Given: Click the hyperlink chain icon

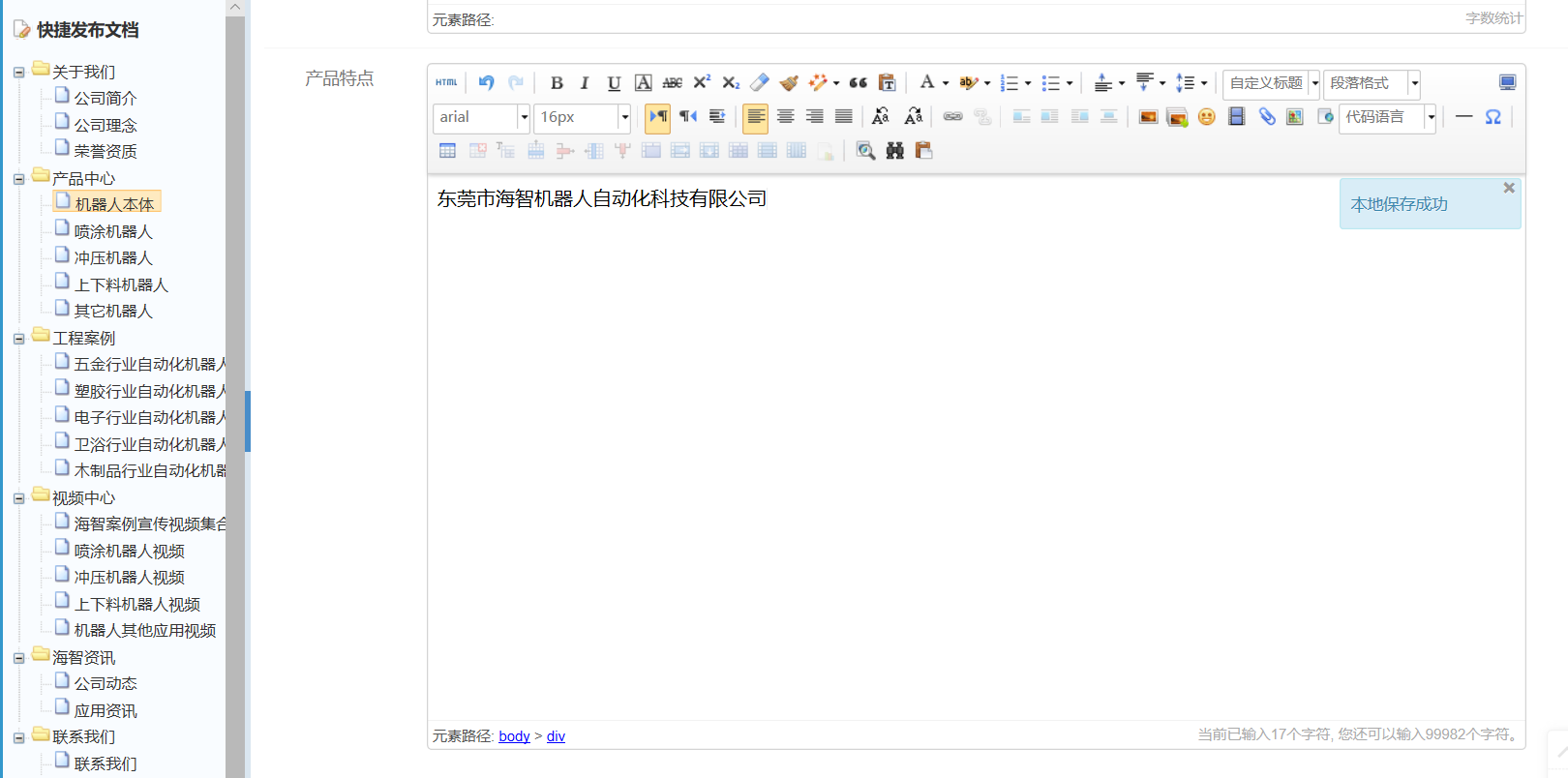Looking at the screenshot, I should [x=953, y=117].
